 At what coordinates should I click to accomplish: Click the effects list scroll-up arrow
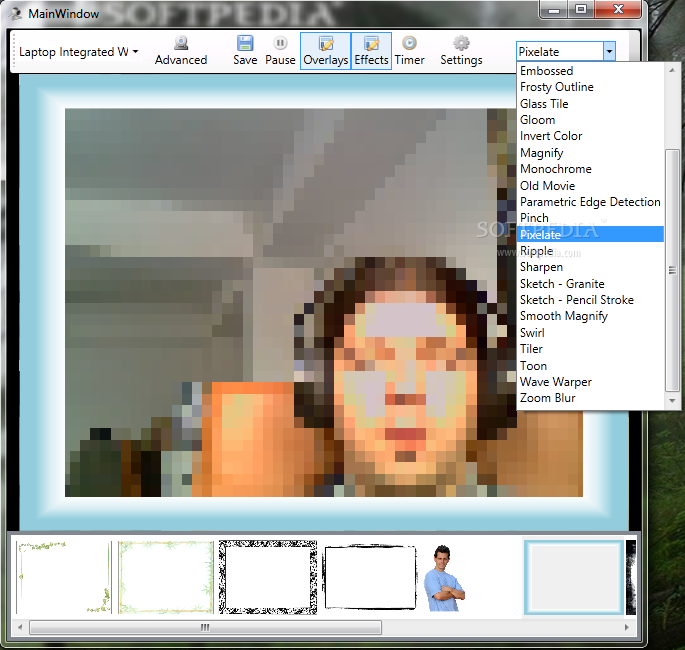point(672,69)
